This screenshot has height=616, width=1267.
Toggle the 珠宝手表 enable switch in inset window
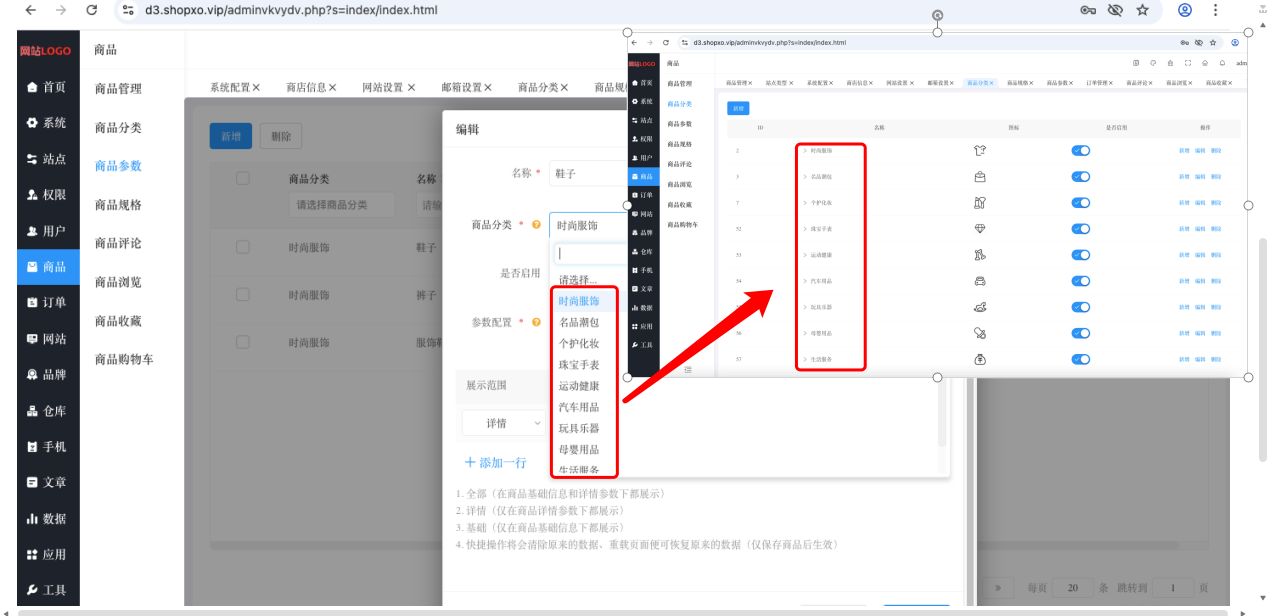1080,229
